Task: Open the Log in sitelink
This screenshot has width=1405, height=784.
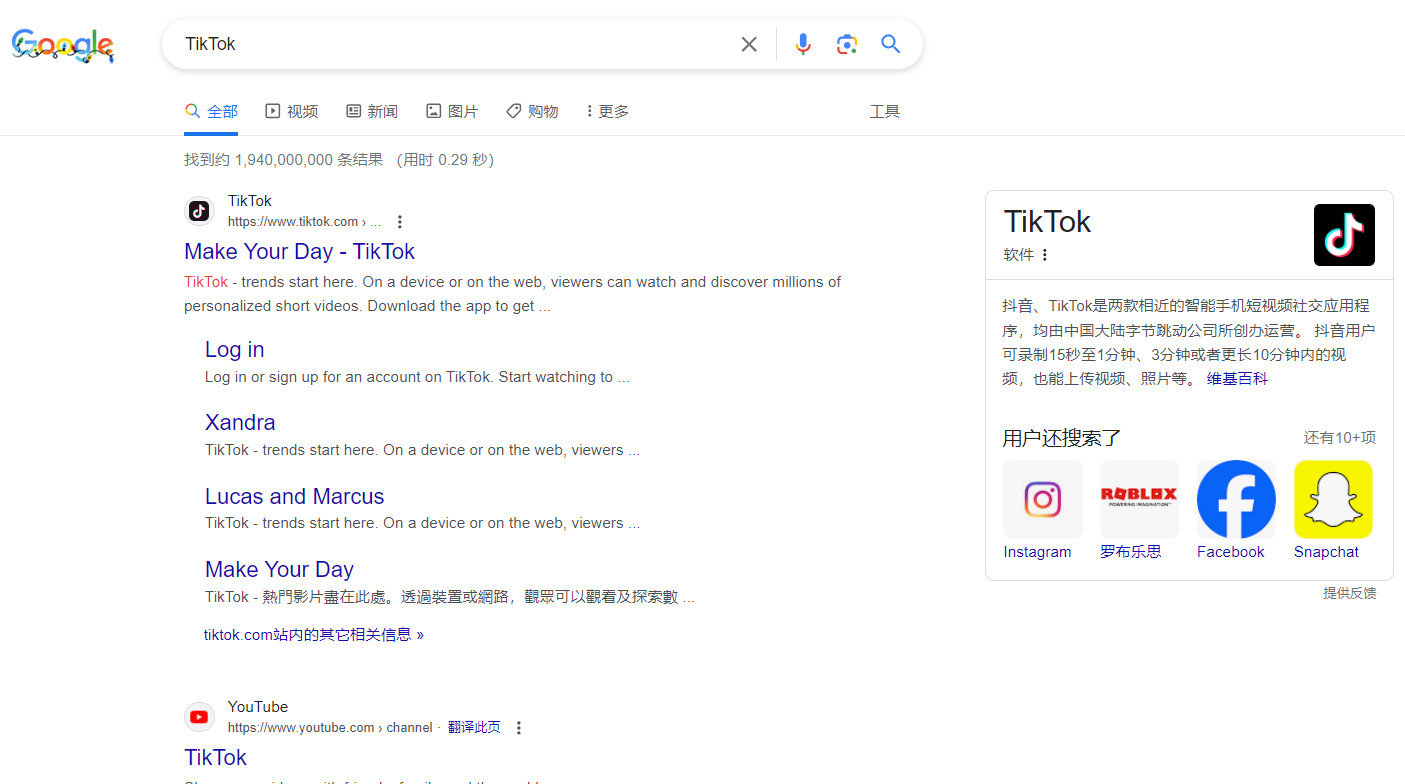Action: click(235, 349)
